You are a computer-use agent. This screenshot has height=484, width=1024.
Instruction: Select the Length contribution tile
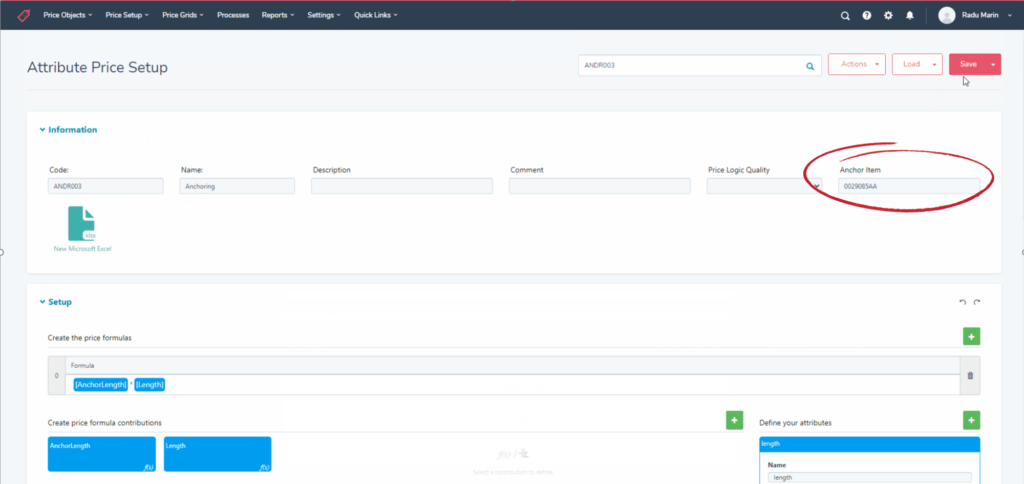(217, 454)
